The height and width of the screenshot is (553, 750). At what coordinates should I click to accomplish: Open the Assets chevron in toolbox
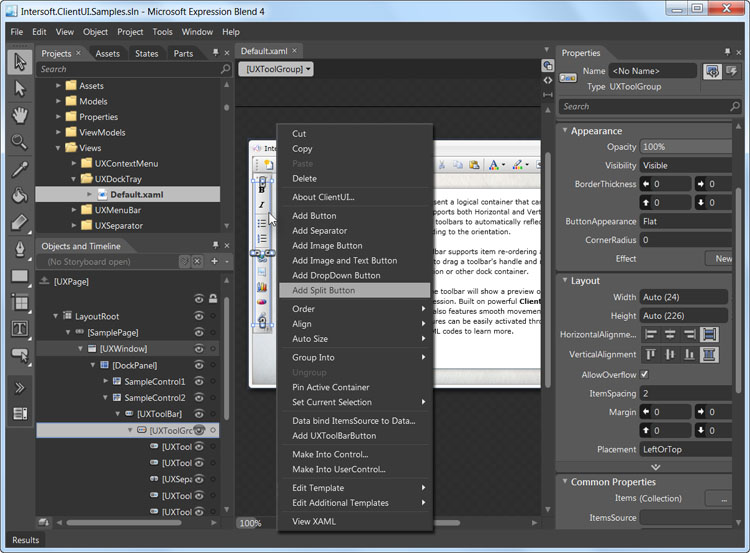coord(20,387)
